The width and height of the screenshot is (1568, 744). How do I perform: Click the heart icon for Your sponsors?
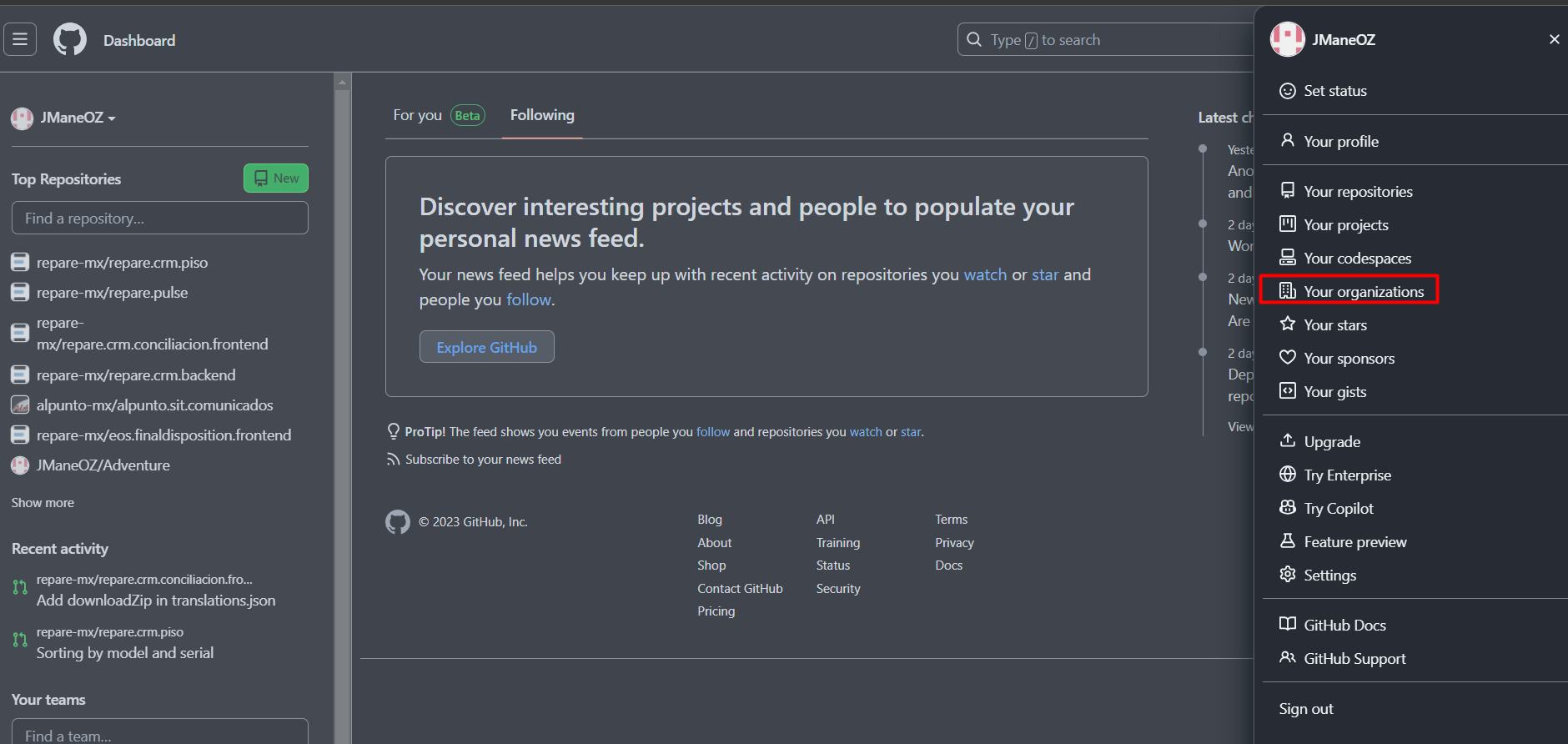1288,358
